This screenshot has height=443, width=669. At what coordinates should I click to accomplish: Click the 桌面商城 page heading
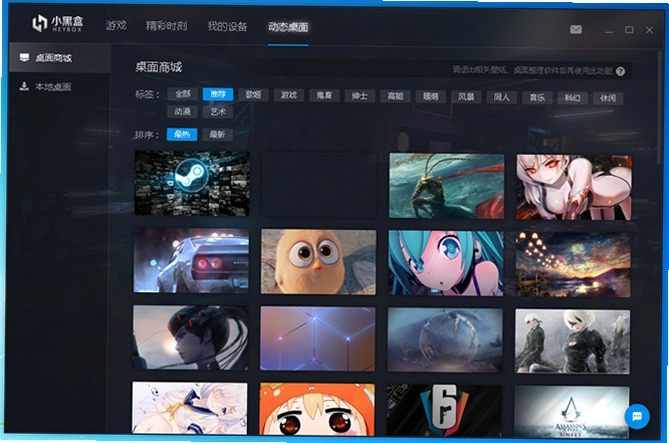159,67
